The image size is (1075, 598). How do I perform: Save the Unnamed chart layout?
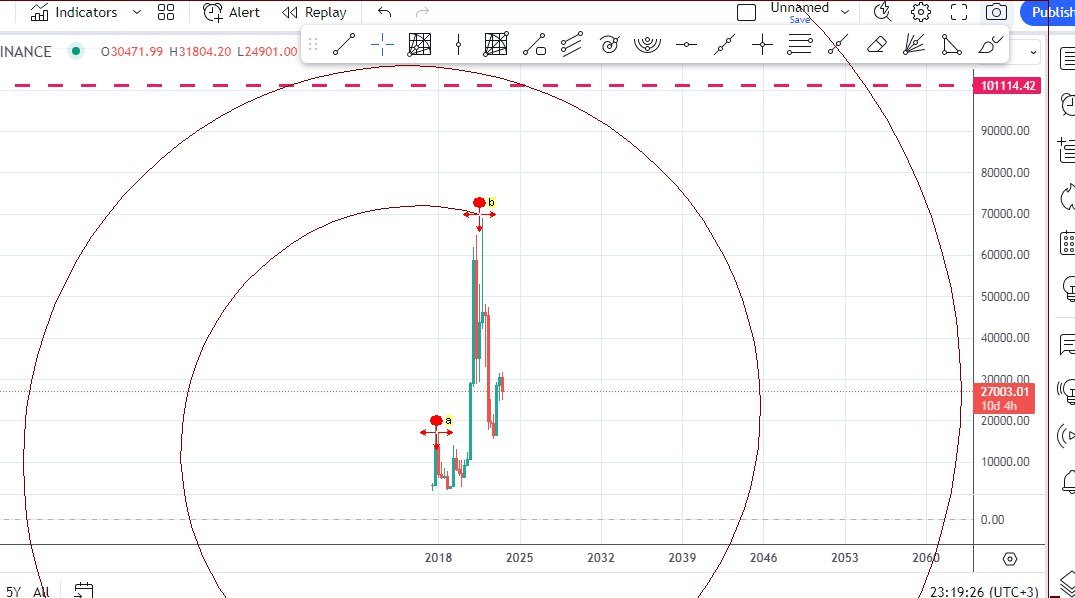click(799, 20)
